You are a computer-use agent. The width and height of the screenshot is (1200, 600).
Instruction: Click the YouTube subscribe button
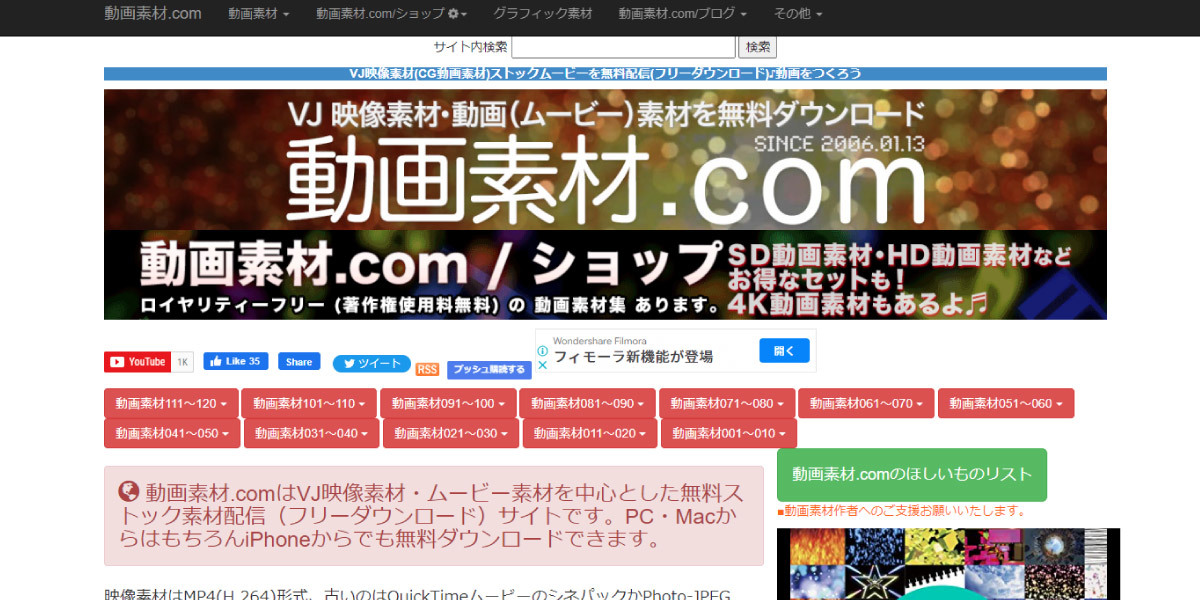138,362
